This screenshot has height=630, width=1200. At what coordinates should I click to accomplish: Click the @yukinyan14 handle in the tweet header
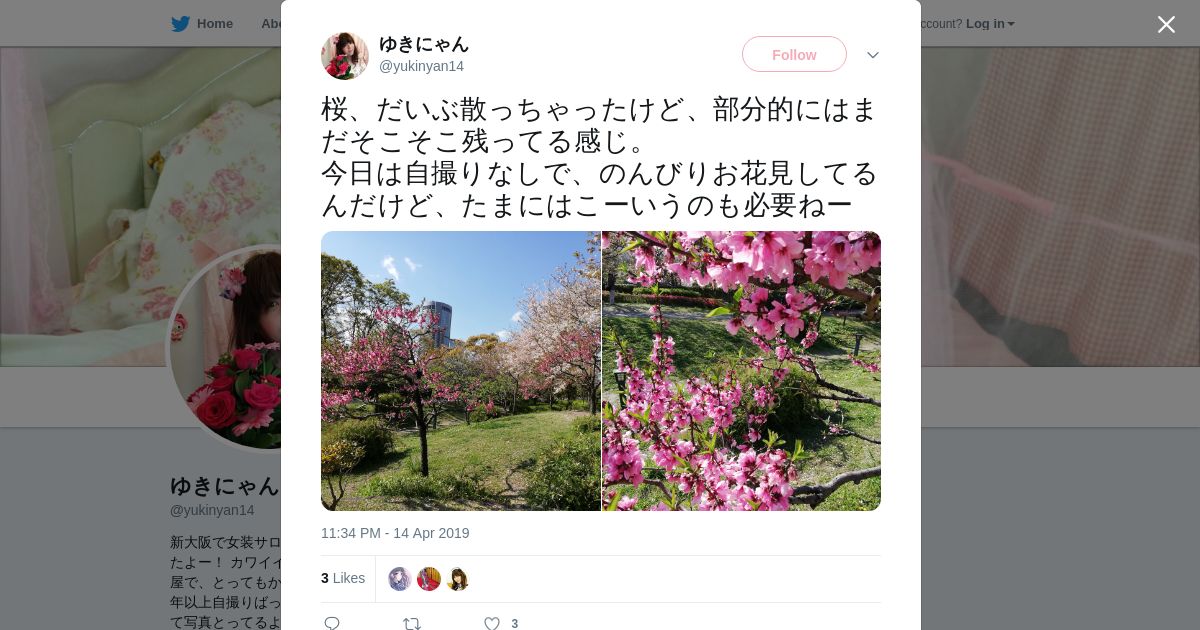(421, 66)
